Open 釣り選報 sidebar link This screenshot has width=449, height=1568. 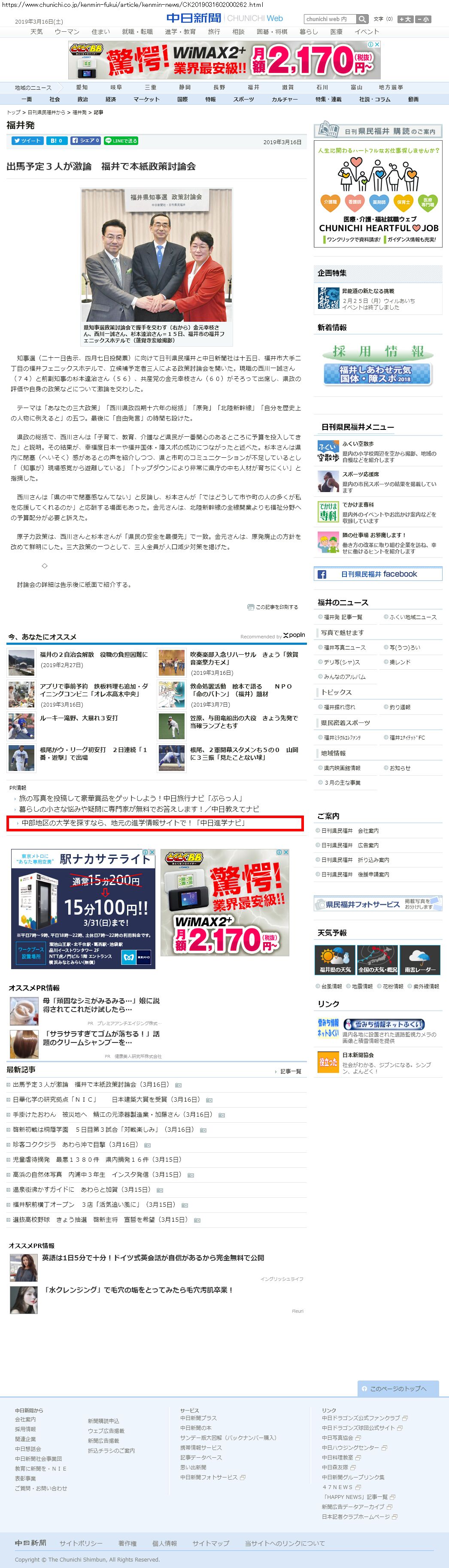(x=400, y=707)
